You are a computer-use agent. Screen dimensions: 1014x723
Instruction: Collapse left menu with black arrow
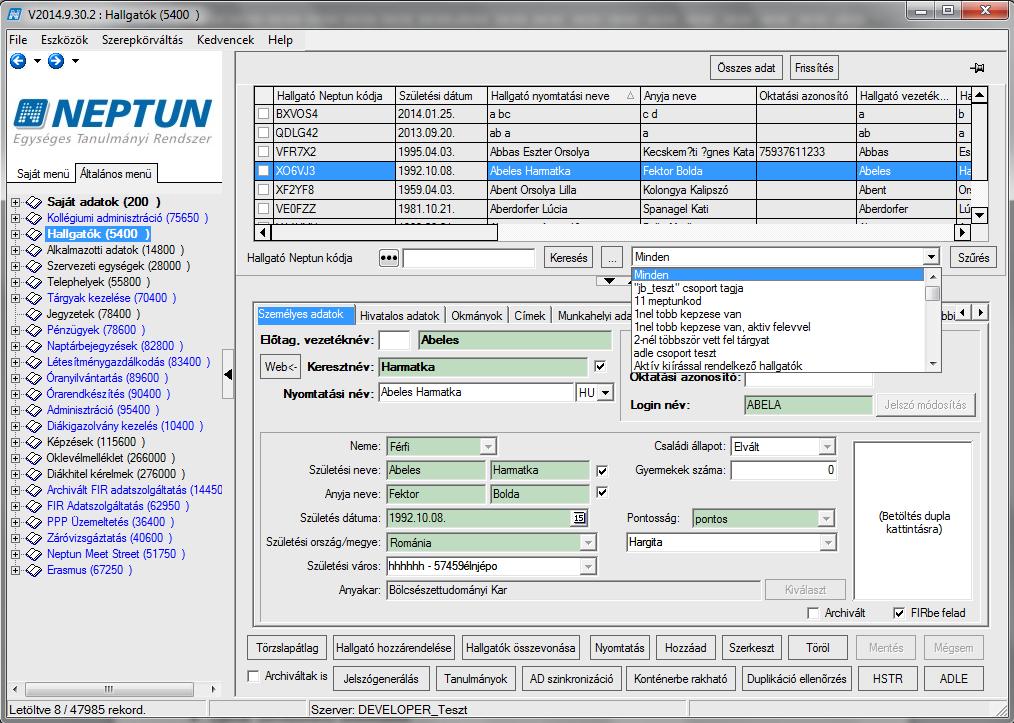click(228, 374)
